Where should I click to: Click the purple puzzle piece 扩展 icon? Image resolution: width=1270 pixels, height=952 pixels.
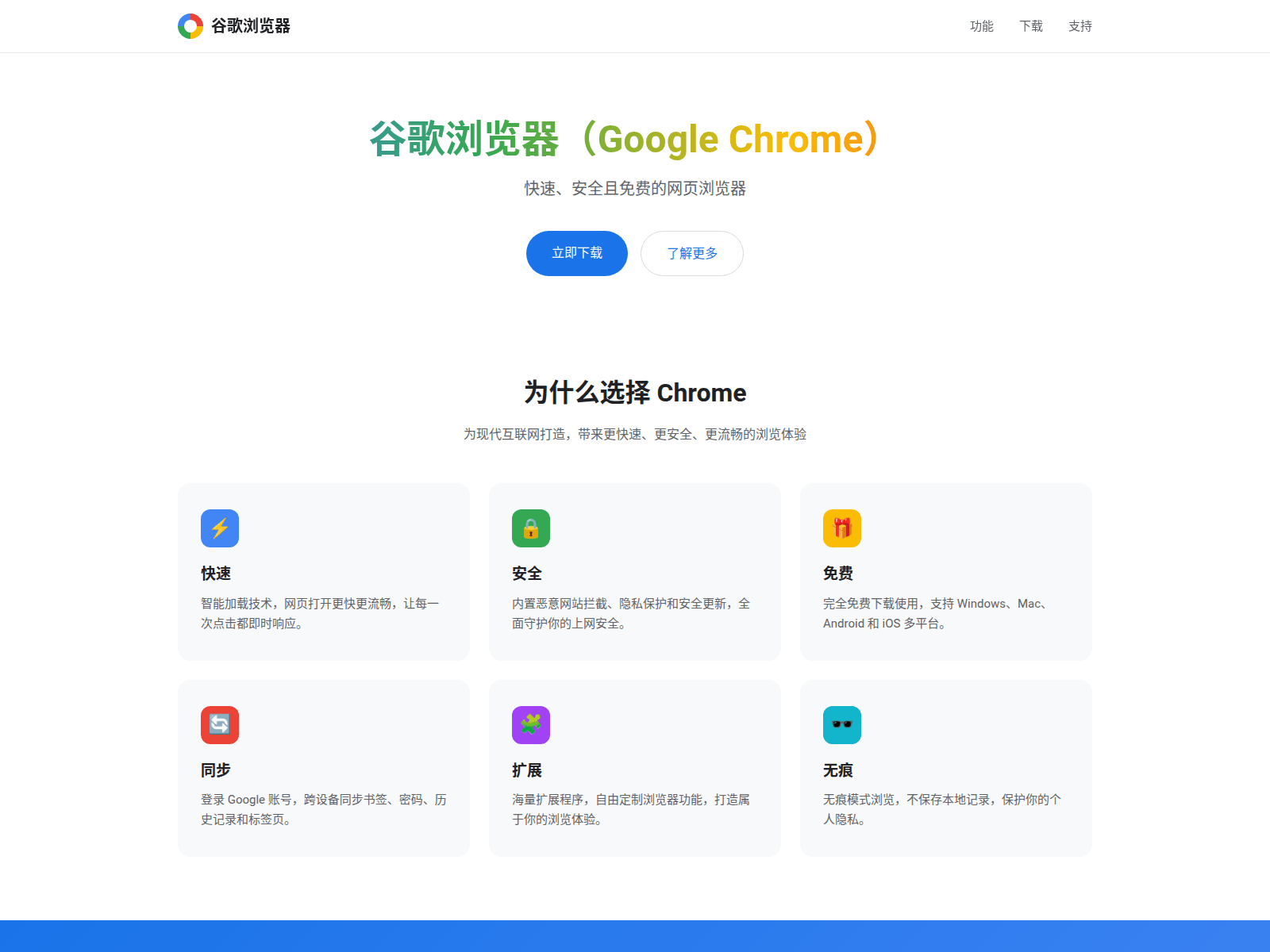click(531, 725)
